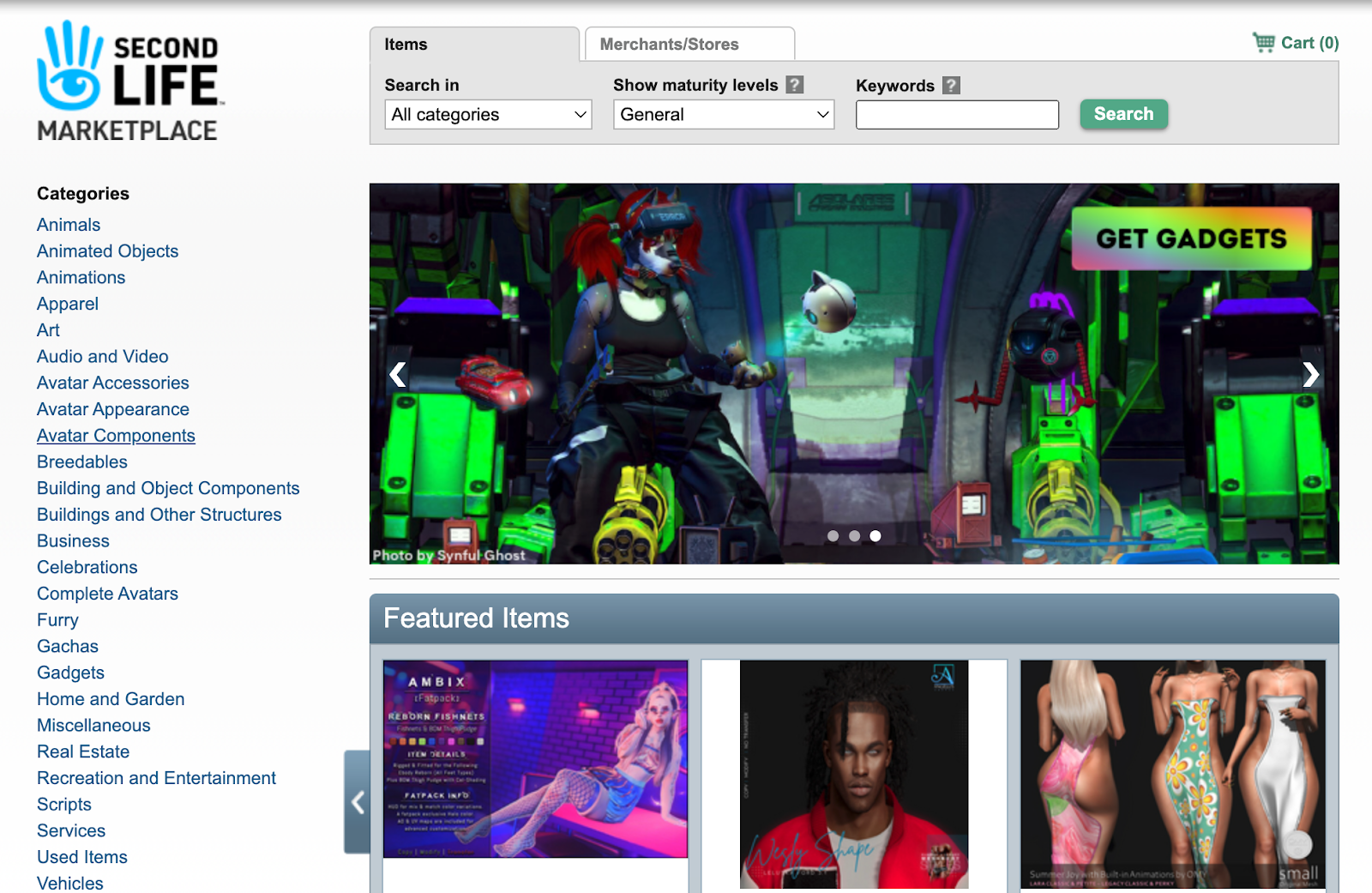Screen dimensions: 1372x893
Task: Browse the Business category
Action: tap(74, 541)
